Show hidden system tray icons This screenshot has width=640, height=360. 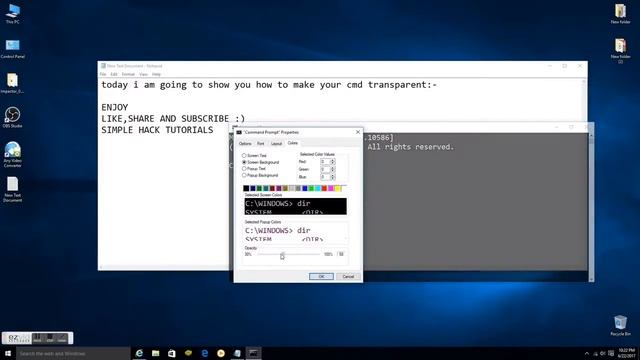587,353
